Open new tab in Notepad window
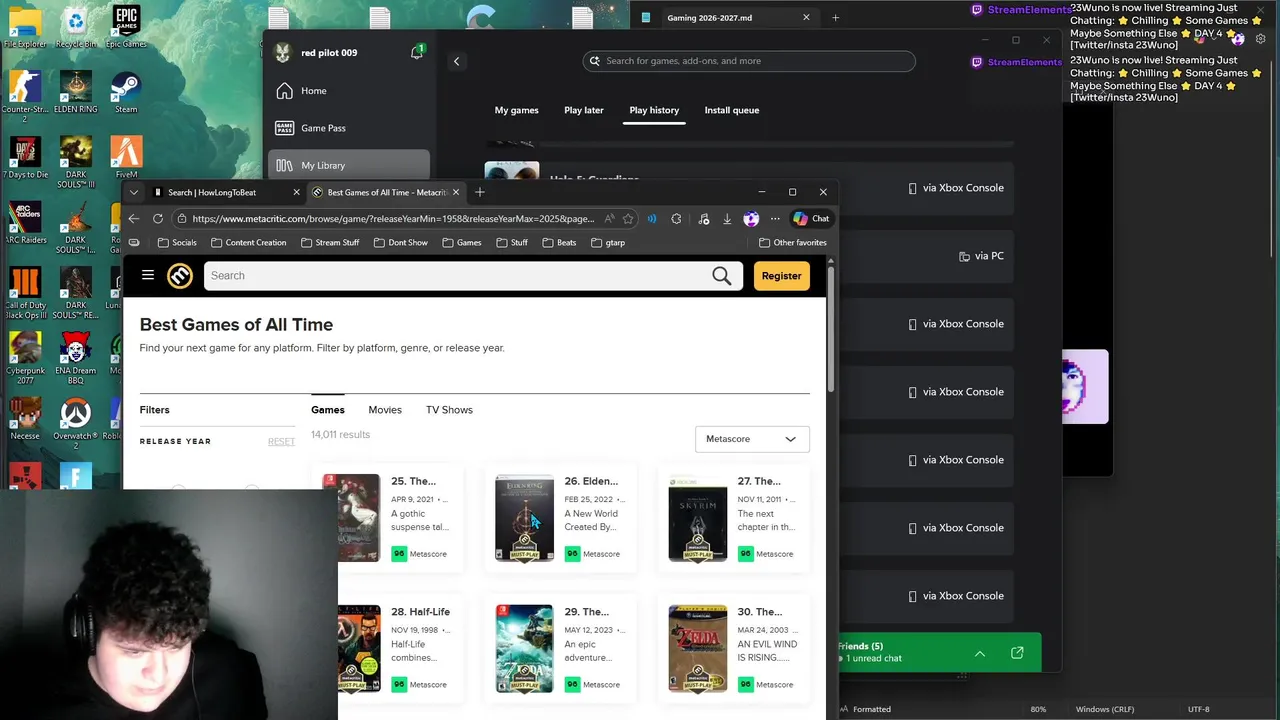The height and width of the screenshot is (720, 1280). pyautogui.click(x=835, y=17)
